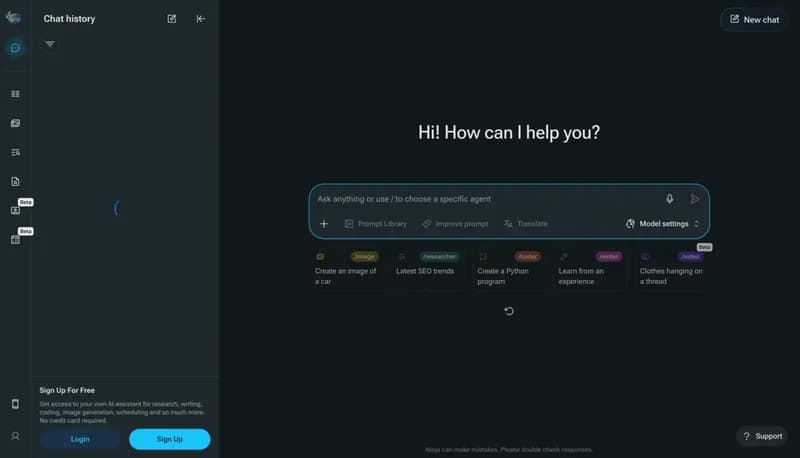Screen dimensions: 800x458
Task: Click Improve prompt
Action: [455, 224]
